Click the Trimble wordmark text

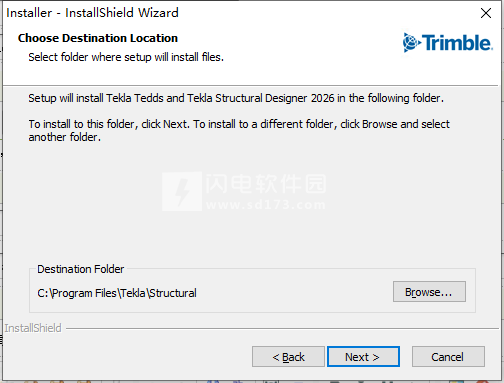457,43
